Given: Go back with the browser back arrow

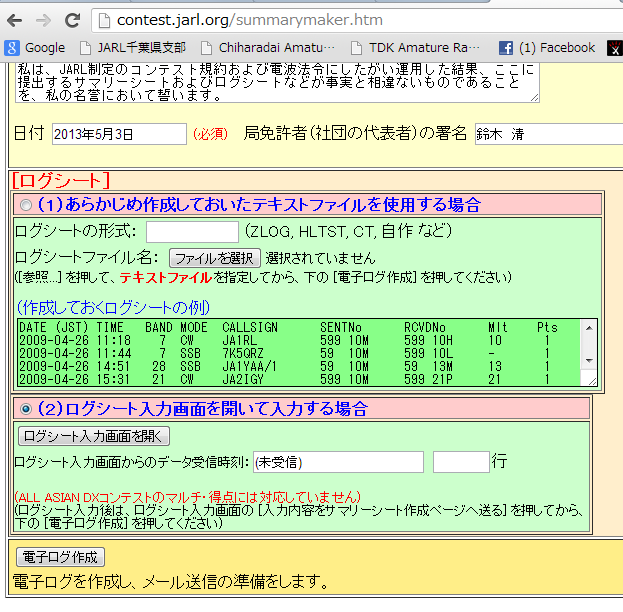Looking at the screenshot, I should [15, 20].
